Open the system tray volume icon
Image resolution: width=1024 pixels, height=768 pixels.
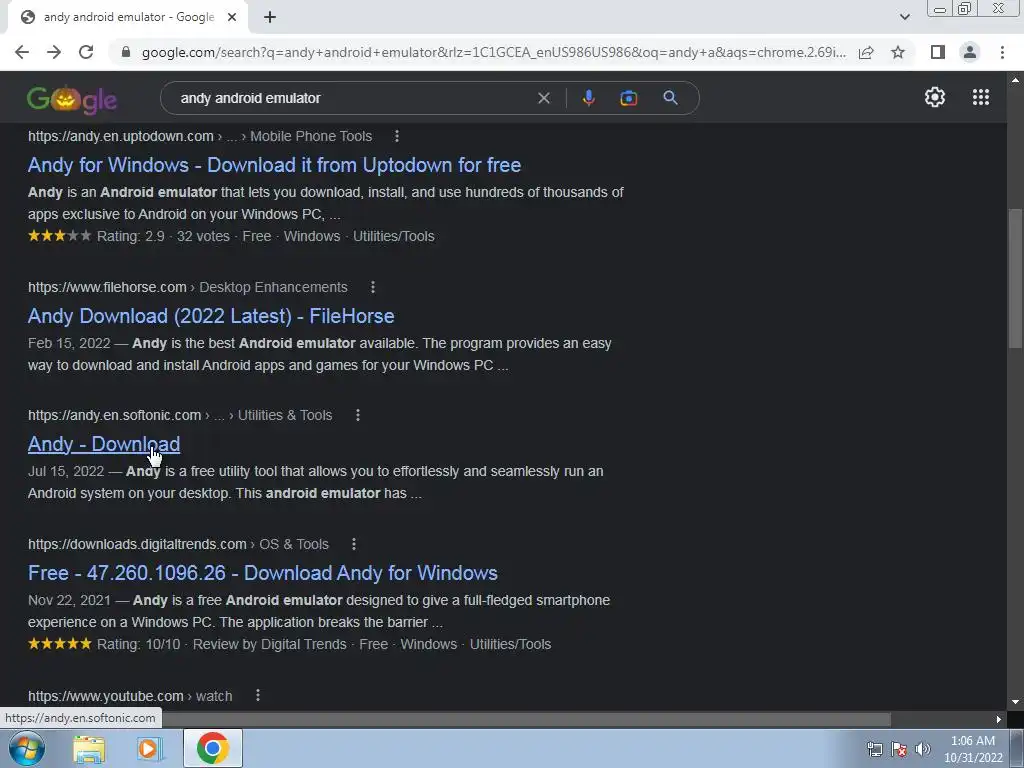(x=922, y=749)
